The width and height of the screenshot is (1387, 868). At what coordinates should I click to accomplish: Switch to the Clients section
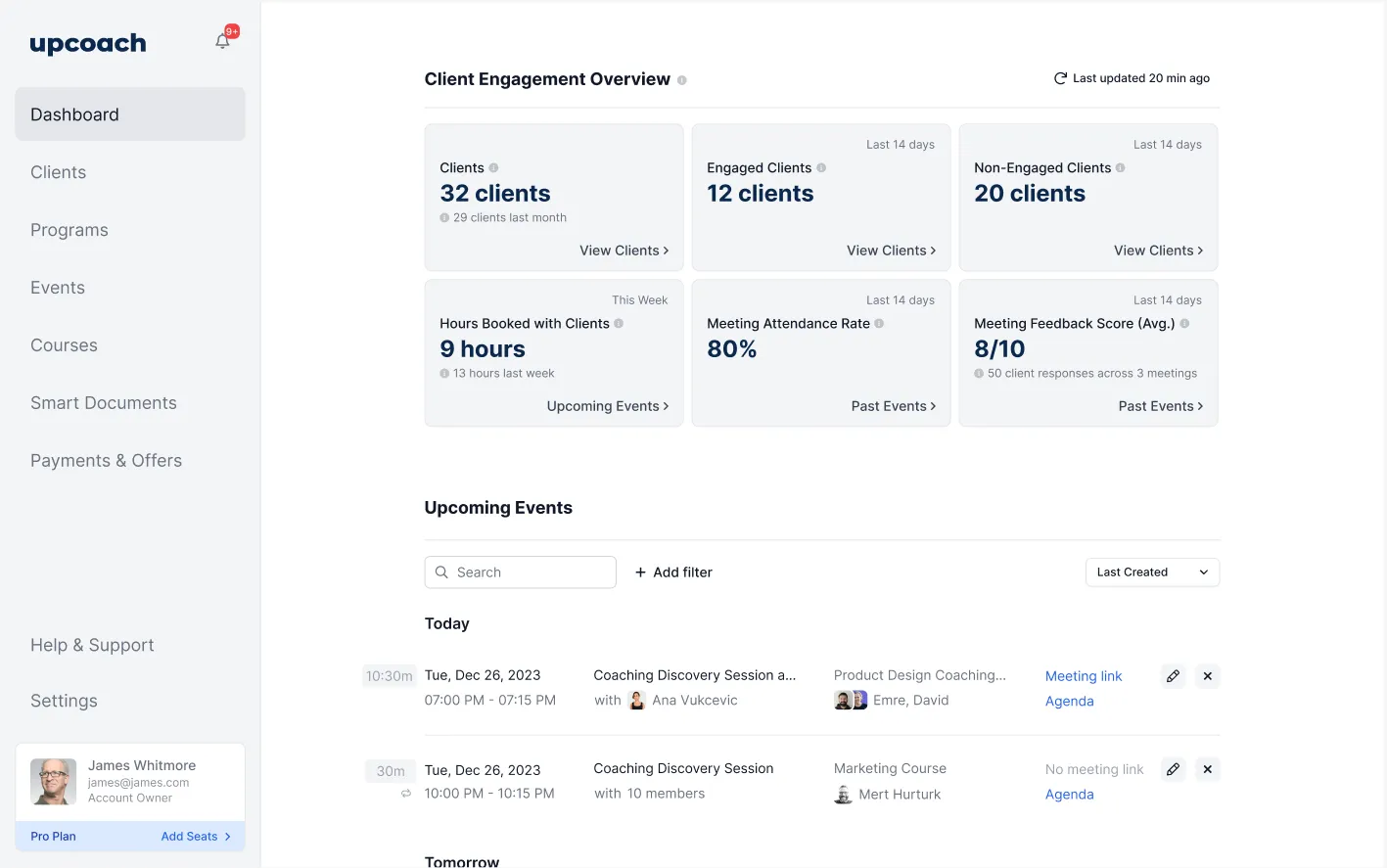tap(58, 171)
